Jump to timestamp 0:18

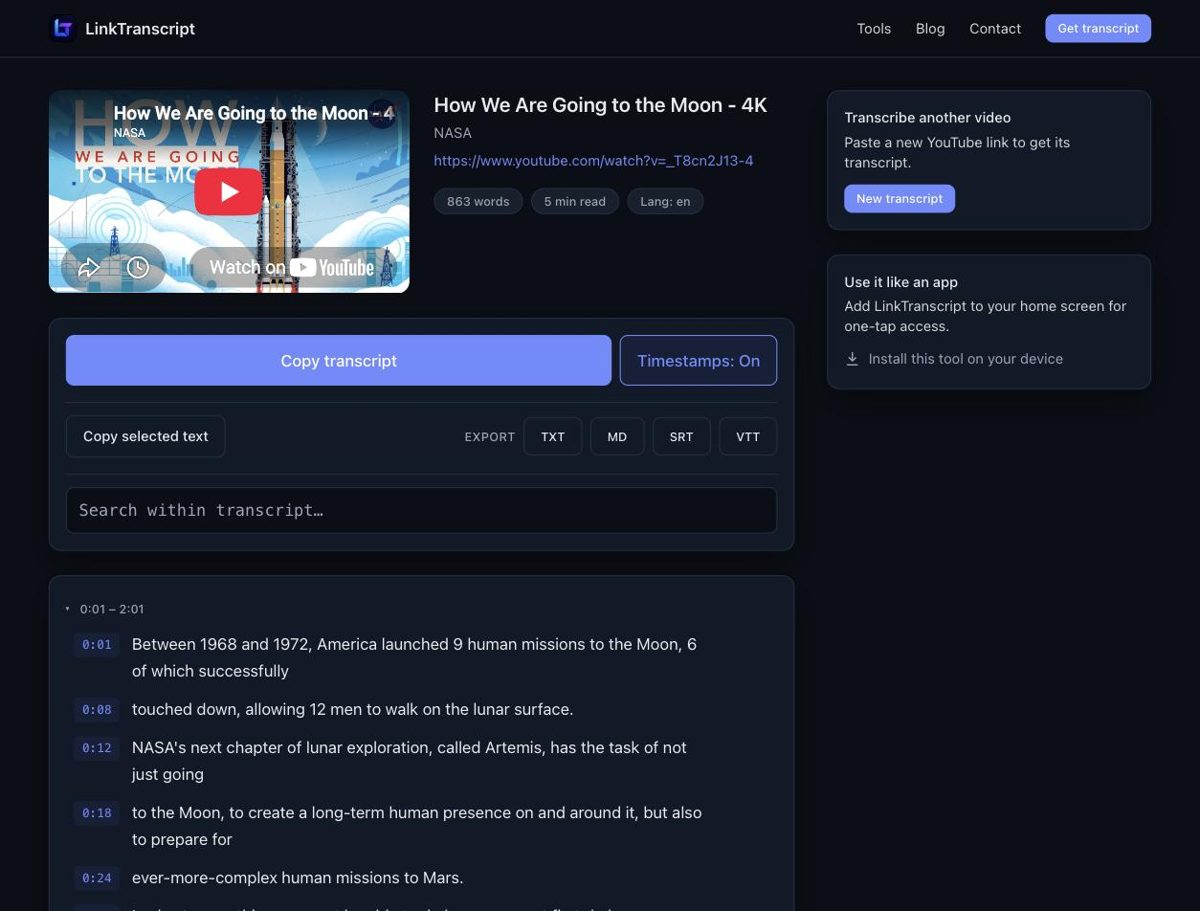pos(97,813)
